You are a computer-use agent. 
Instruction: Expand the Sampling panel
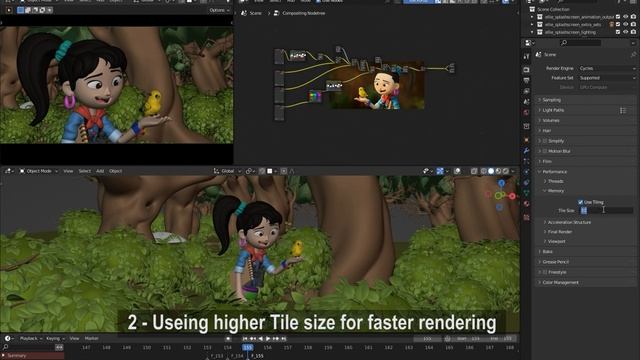tap(585, 100)
